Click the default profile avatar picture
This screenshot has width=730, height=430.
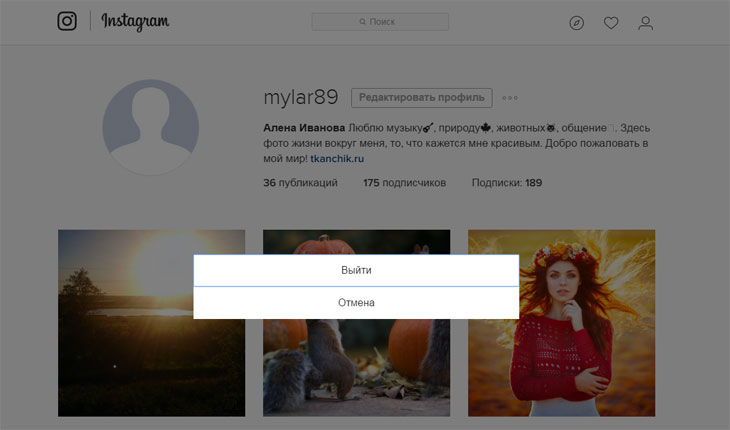[150, 128]
